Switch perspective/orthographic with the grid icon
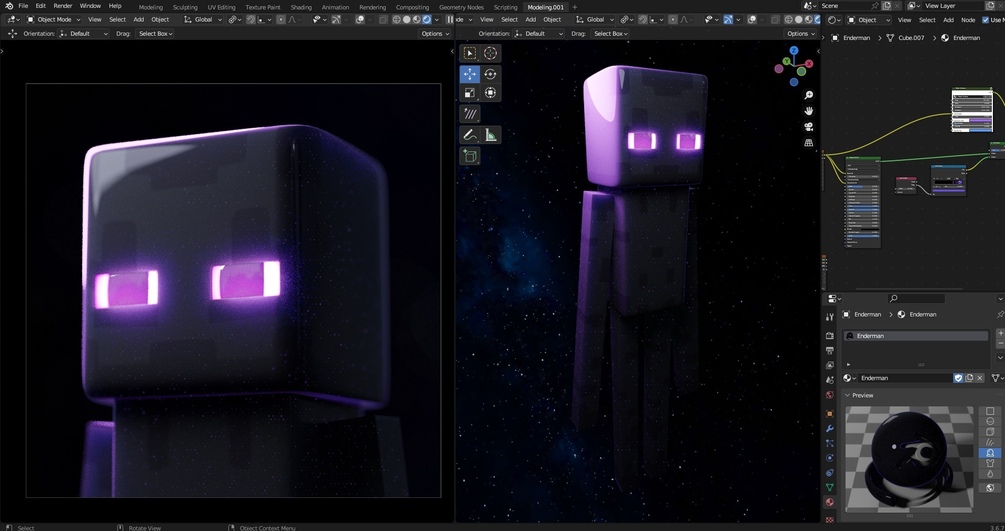This screenshot has width=1005, height=531. 809,142
